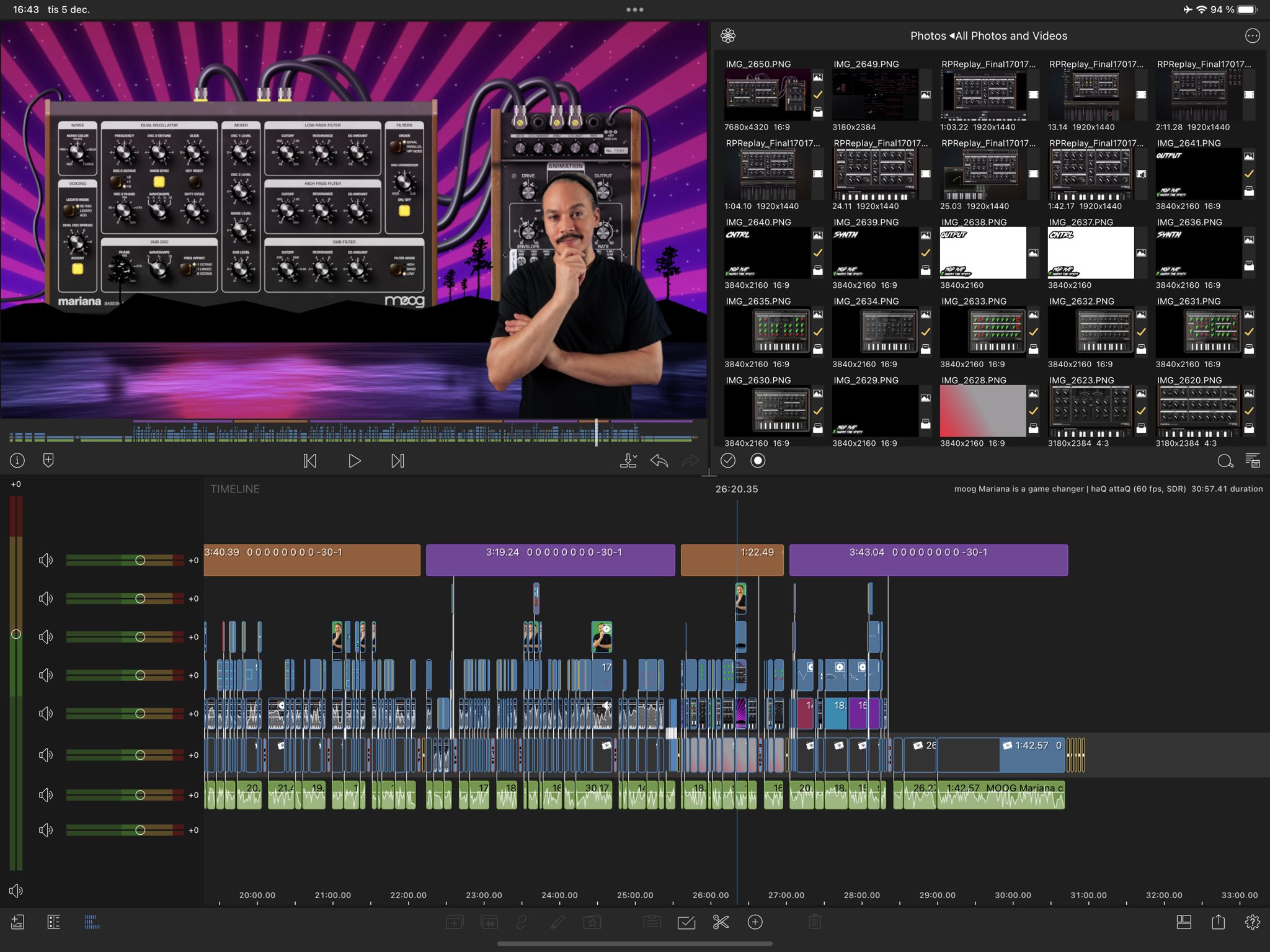Screen dimensions: 1270x952
Task: Add new clip with plus circle
Action: 755,922
